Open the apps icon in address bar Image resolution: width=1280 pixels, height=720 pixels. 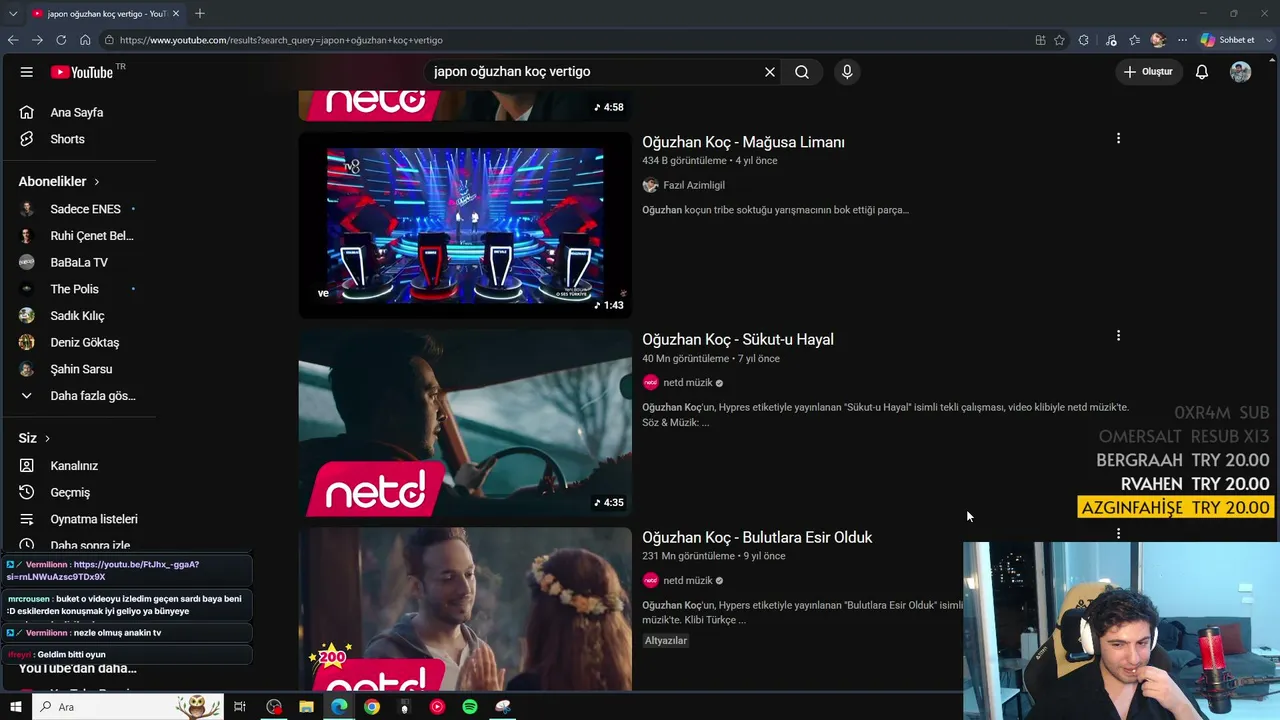coord(1040,40)
